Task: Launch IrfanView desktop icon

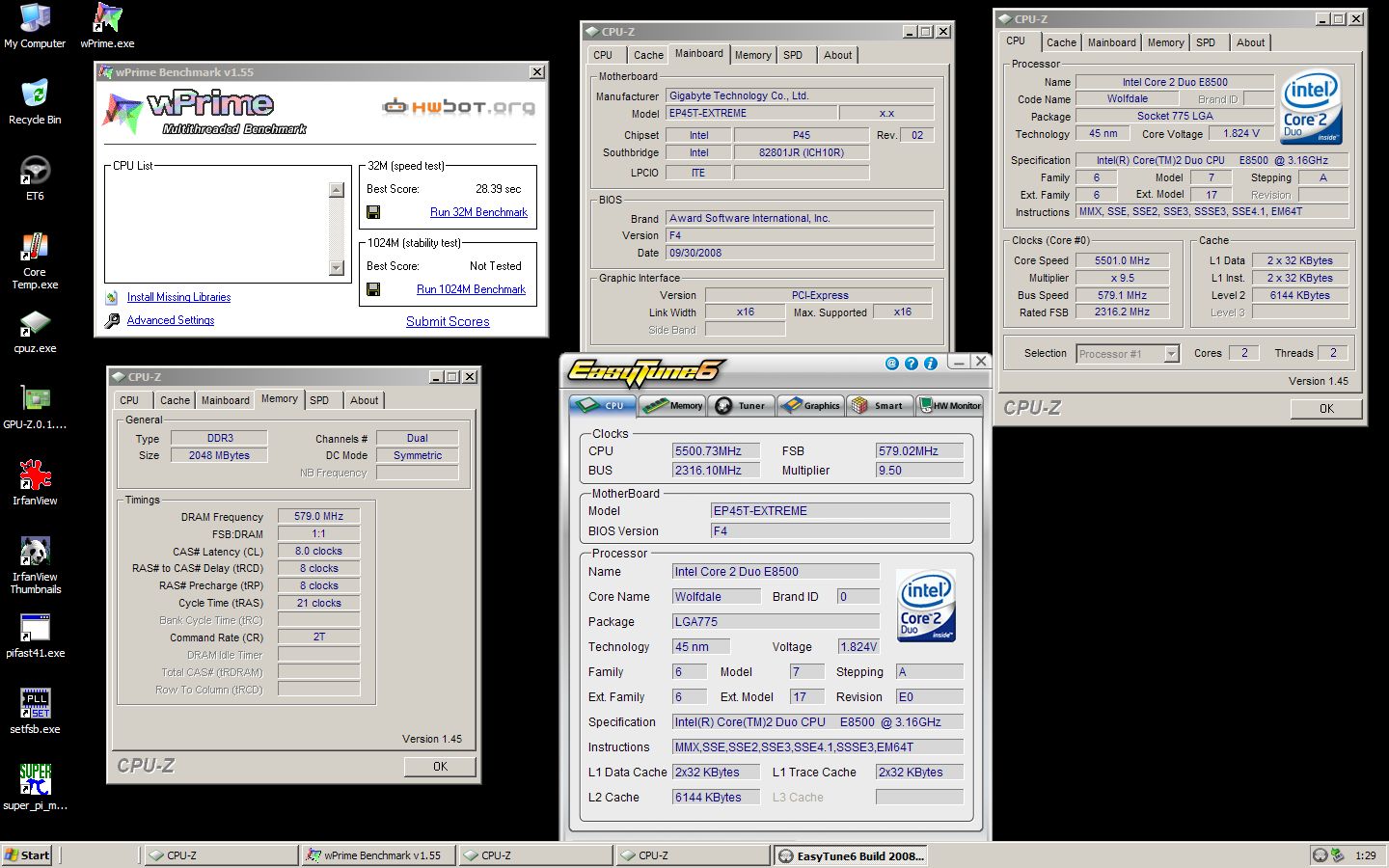Action: 35,484
